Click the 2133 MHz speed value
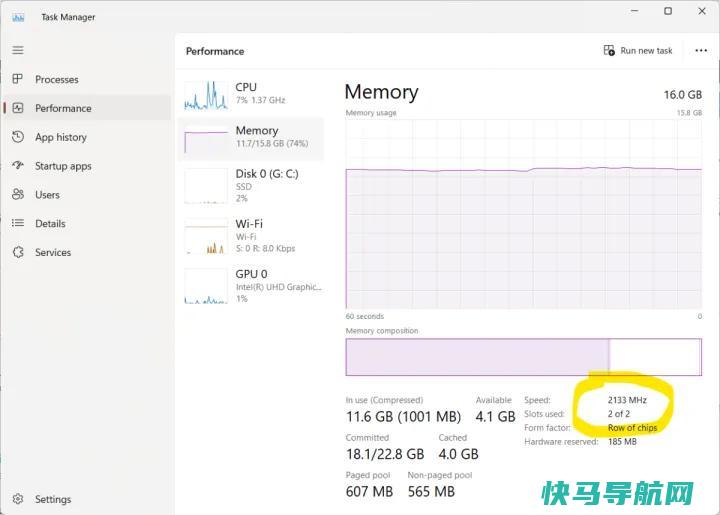This screenshot has height=515, width=720. tap(627, 400)
